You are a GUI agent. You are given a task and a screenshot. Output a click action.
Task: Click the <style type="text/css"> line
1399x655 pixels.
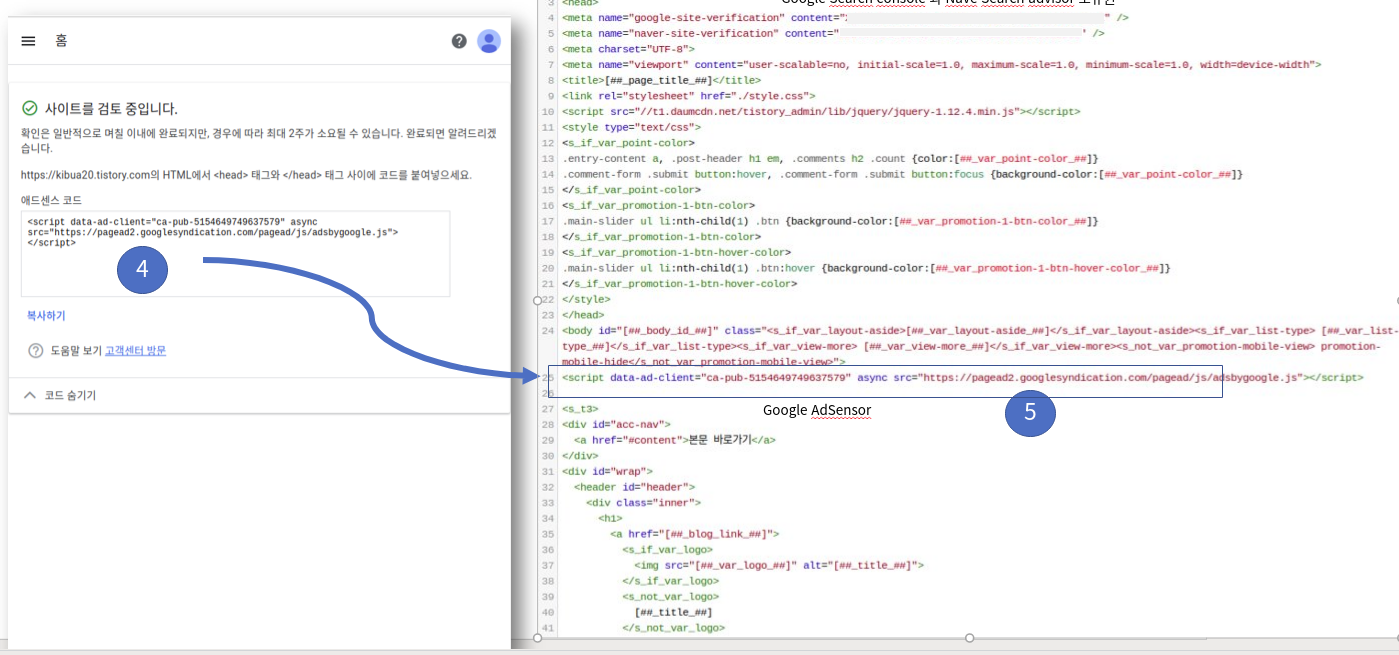631,127
